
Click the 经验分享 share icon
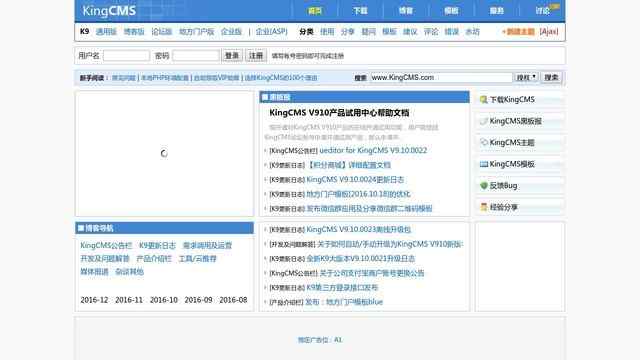click(x=484, y=207)
